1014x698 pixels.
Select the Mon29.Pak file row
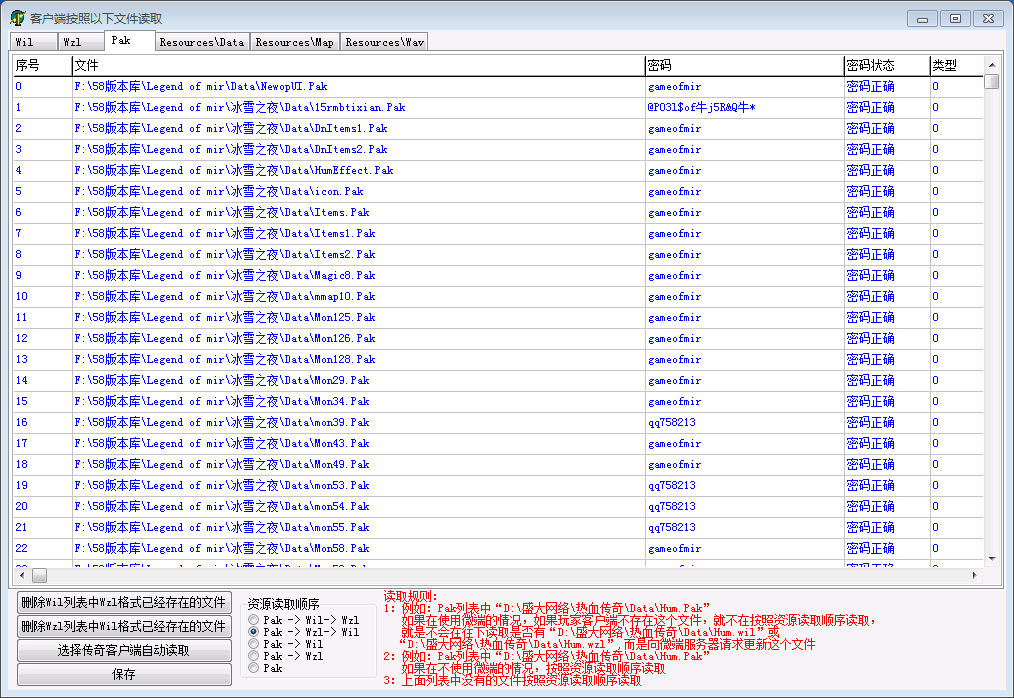click(498, 380)
